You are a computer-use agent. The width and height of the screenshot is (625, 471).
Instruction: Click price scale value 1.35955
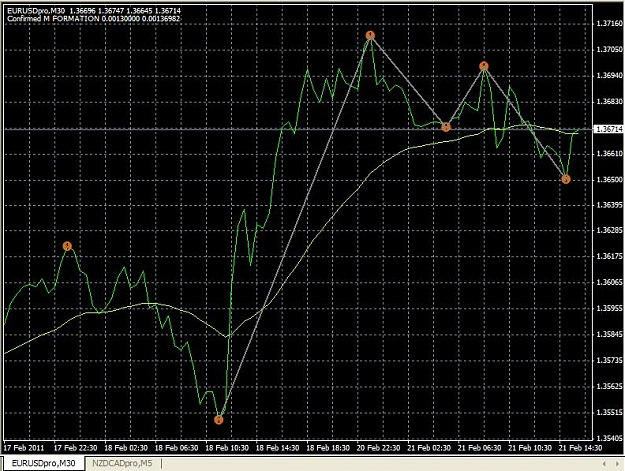coord(610,308)
